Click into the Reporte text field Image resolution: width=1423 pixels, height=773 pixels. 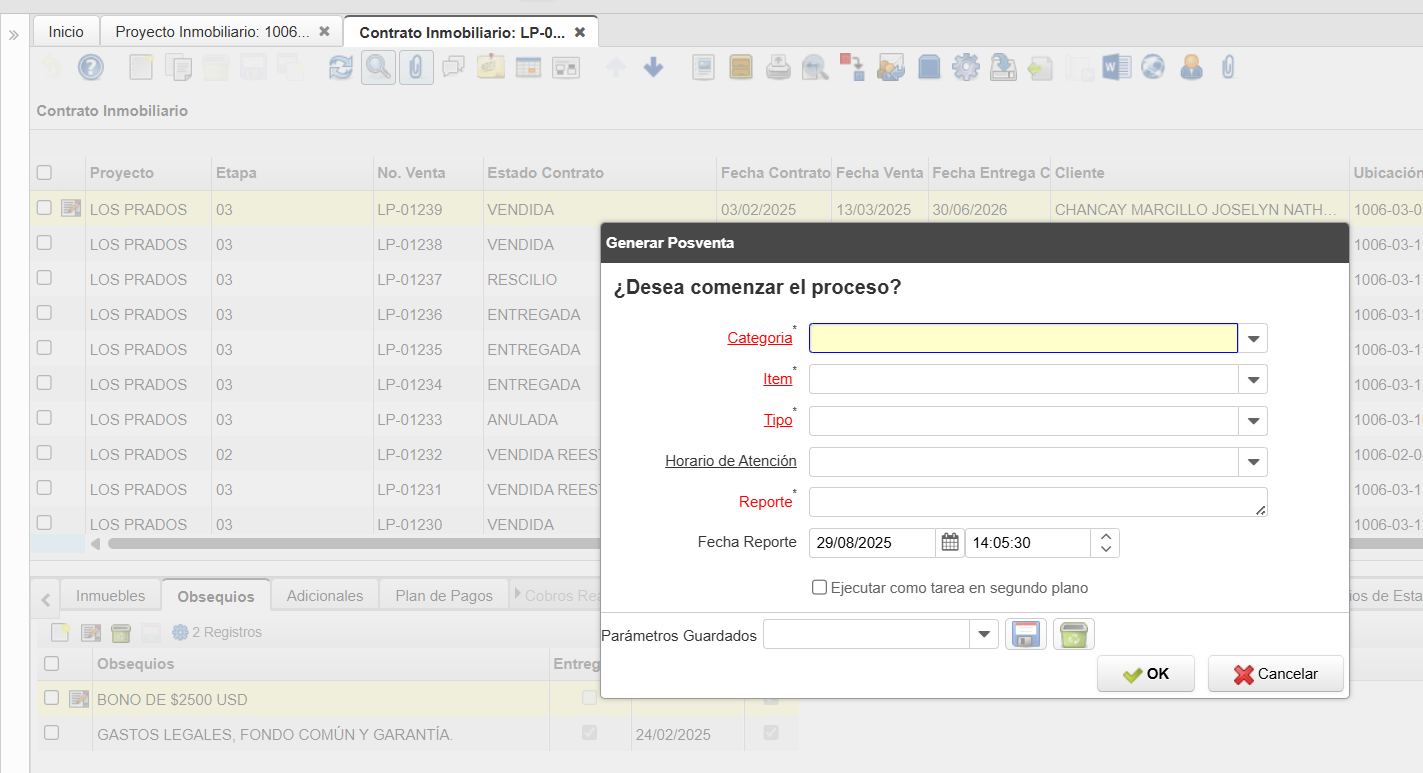(1037, 502)
